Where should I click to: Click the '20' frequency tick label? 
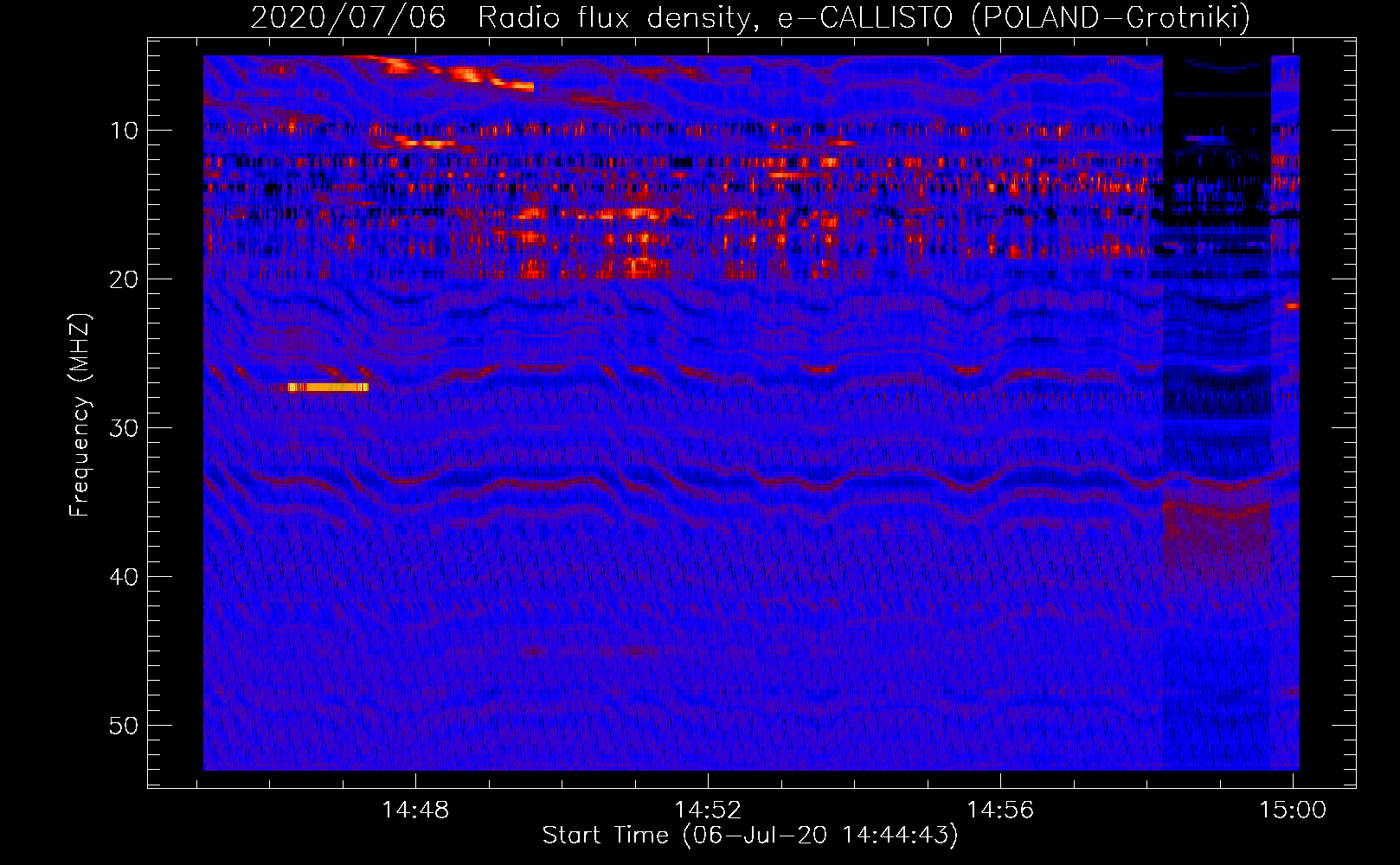coord(125,279)
